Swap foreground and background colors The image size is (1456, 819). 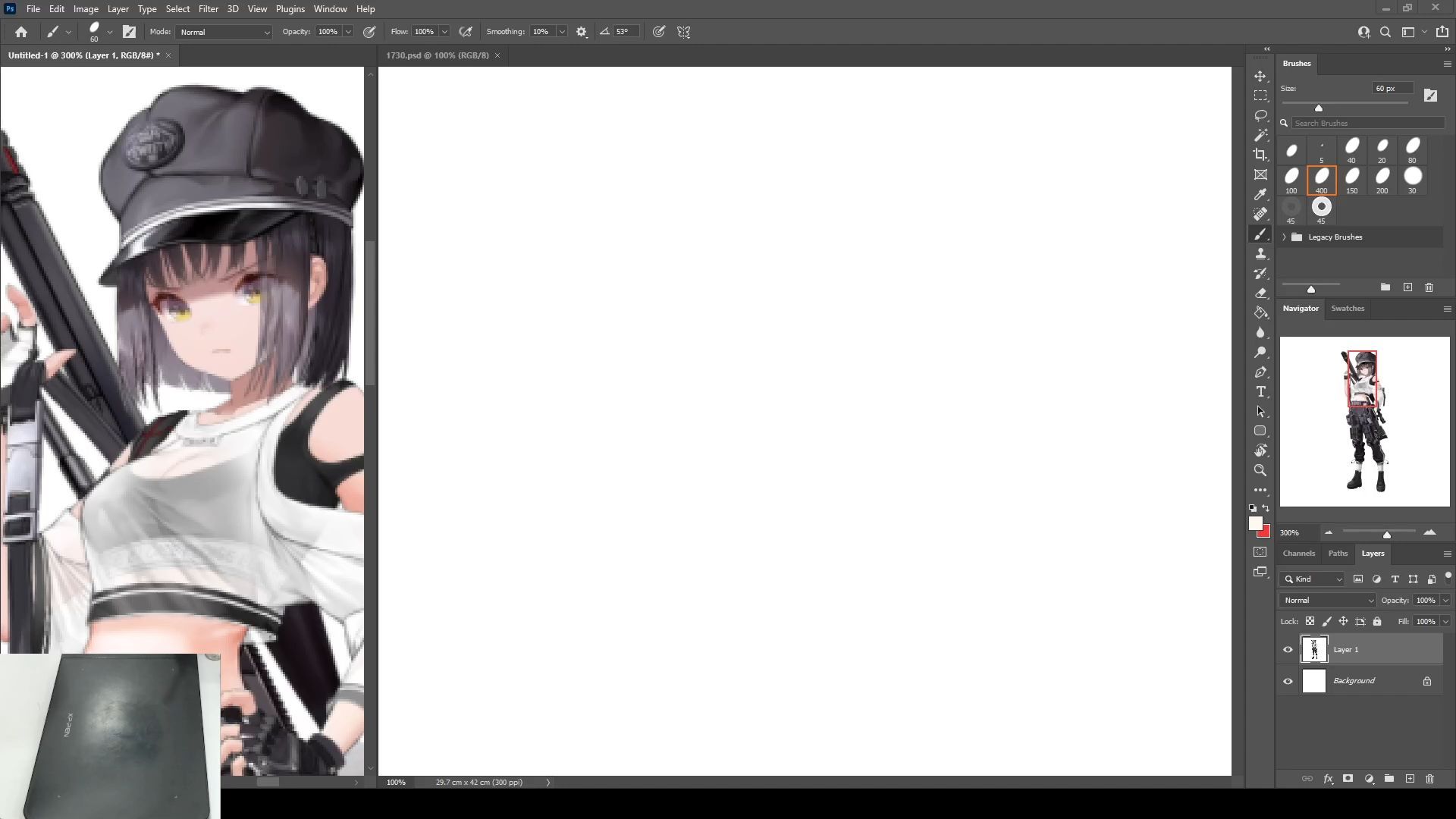(1266, 508)
